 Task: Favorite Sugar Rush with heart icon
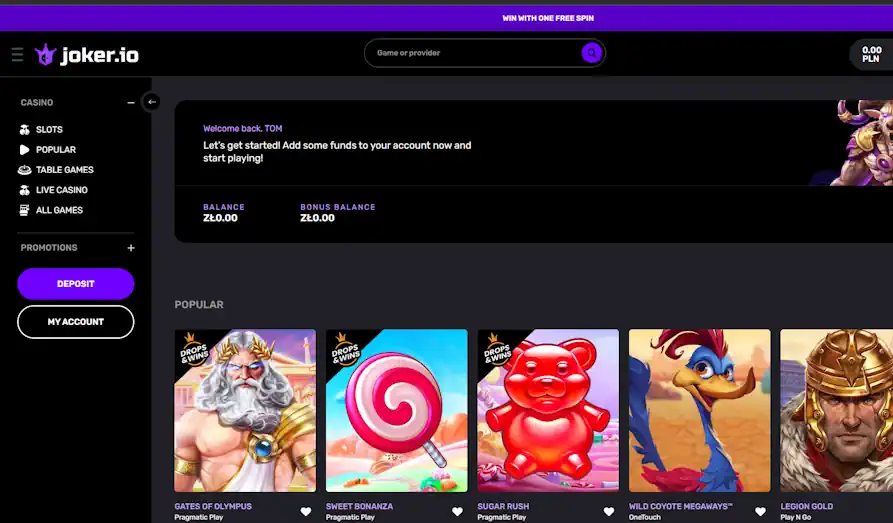tap(609, 511)
